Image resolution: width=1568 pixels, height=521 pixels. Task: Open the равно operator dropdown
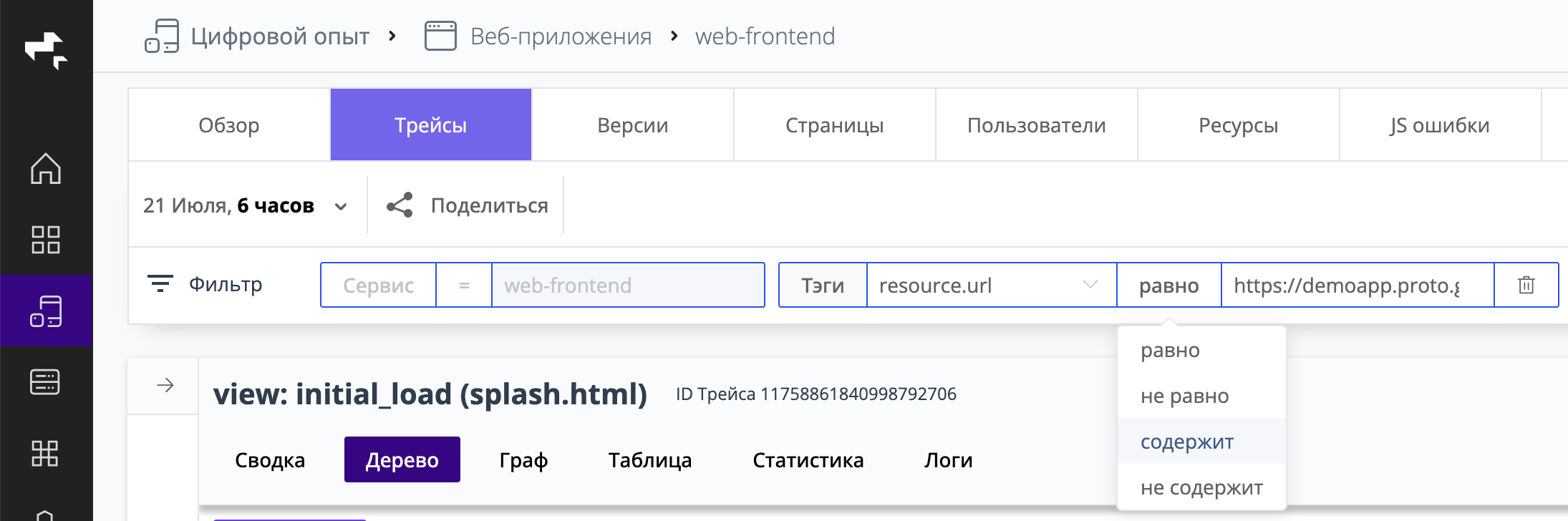click(x=1169, y=285)
